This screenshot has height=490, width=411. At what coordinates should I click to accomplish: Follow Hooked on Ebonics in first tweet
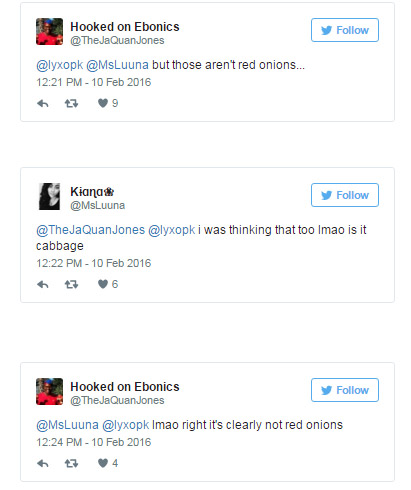[345, 30]
